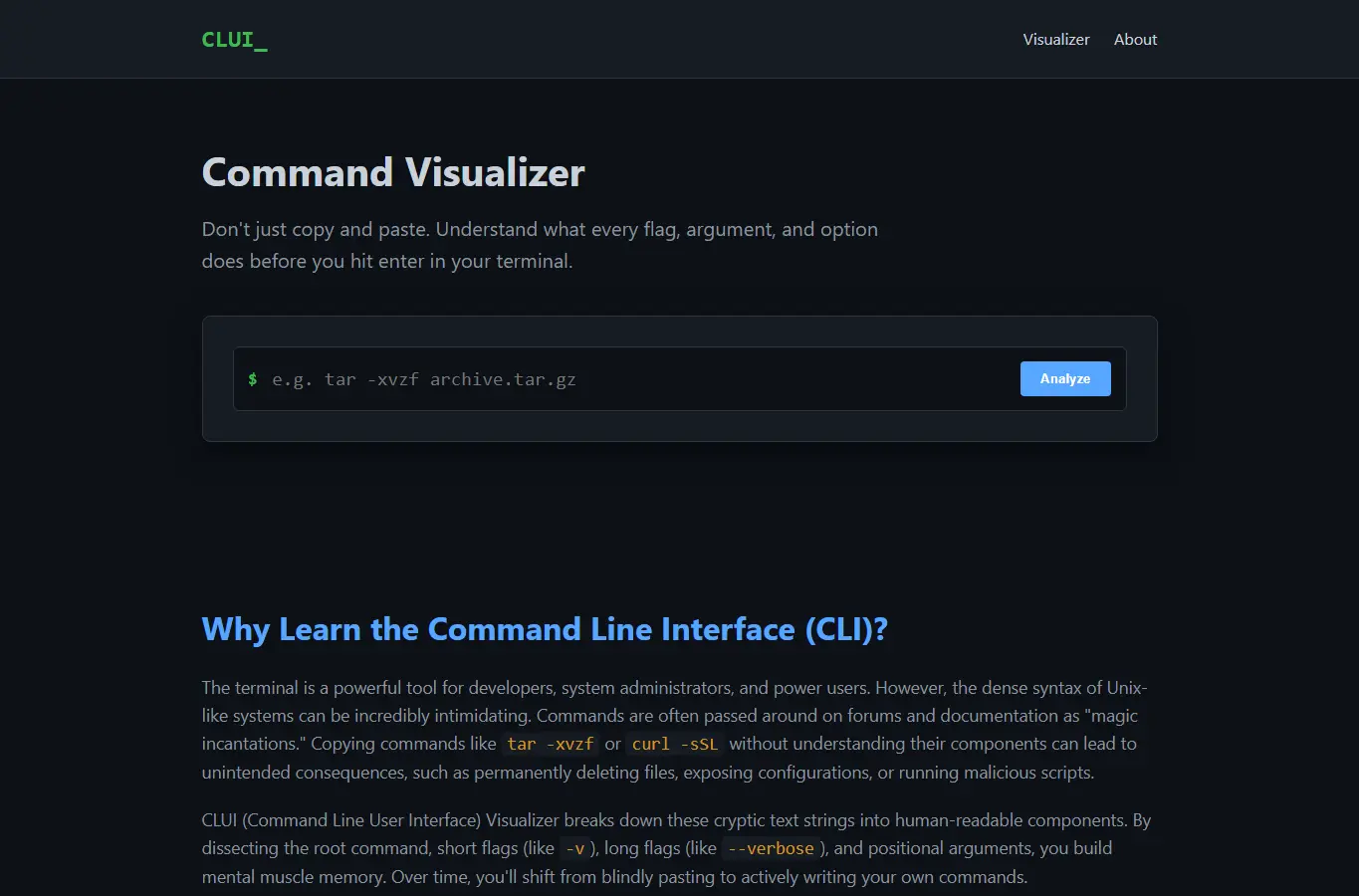Click the green dollar prompt symbol

click(x=253, y=379)
